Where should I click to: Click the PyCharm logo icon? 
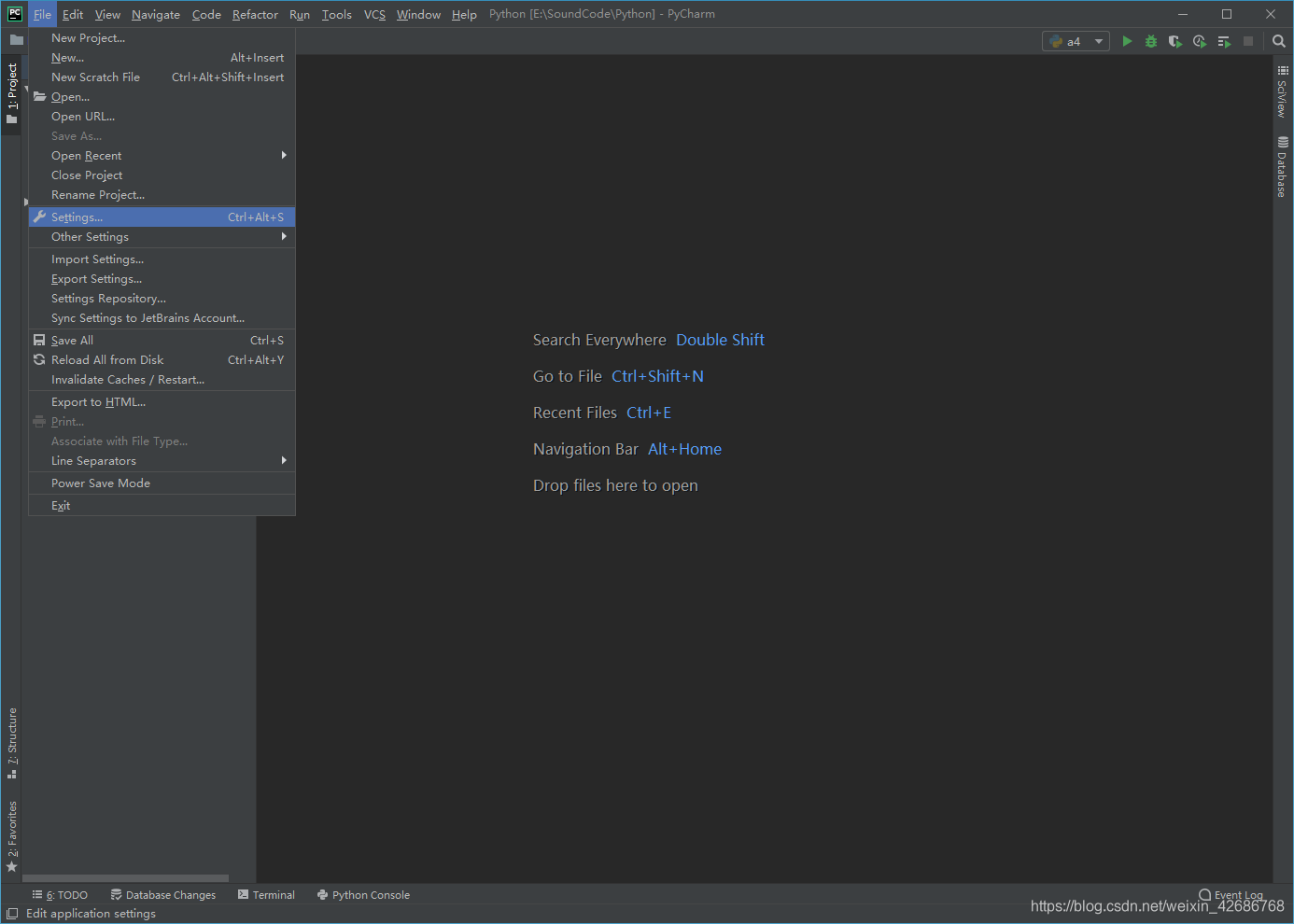15,14
